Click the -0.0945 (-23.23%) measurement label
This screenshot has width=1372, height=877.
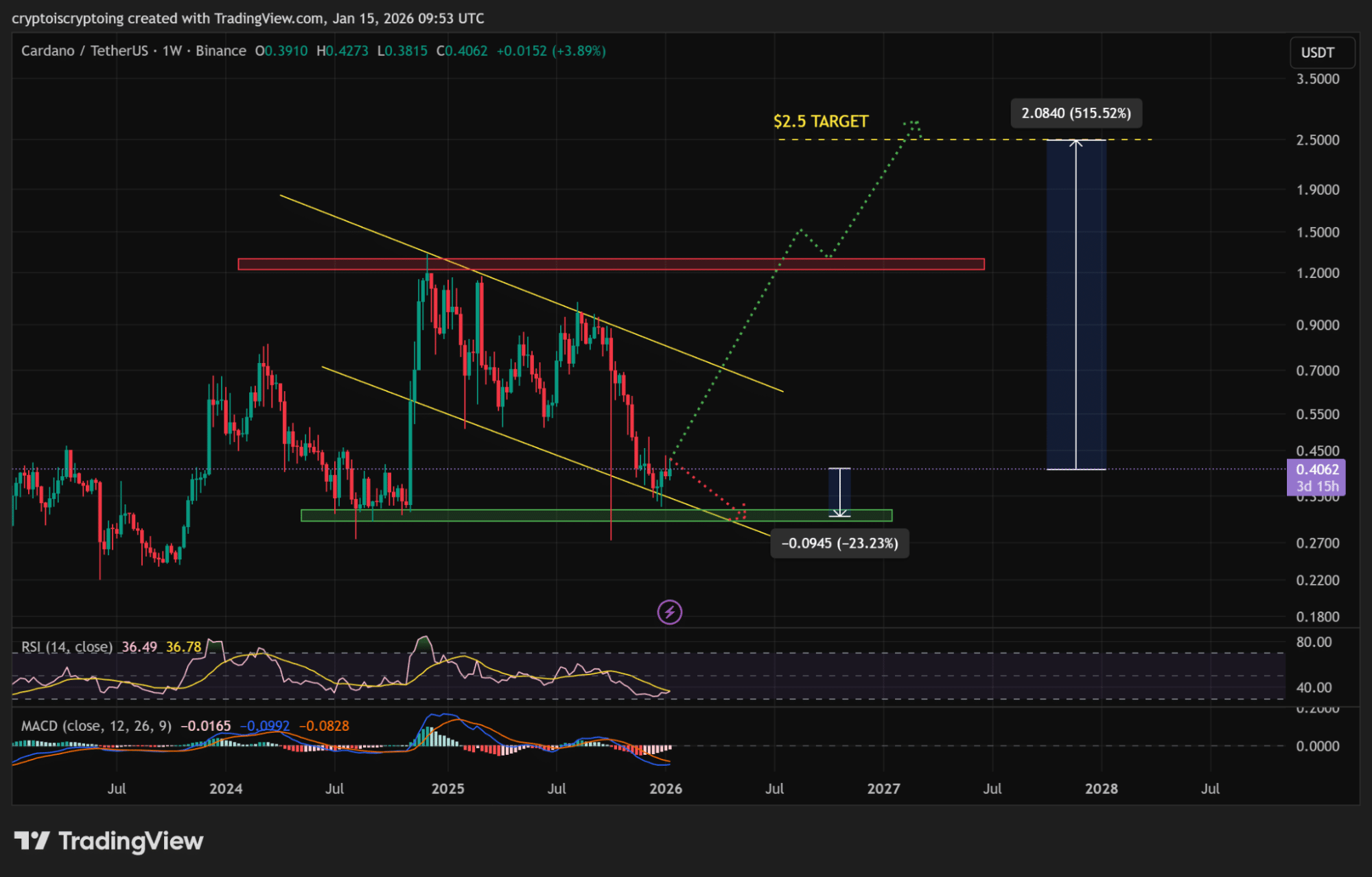[839, 543]
